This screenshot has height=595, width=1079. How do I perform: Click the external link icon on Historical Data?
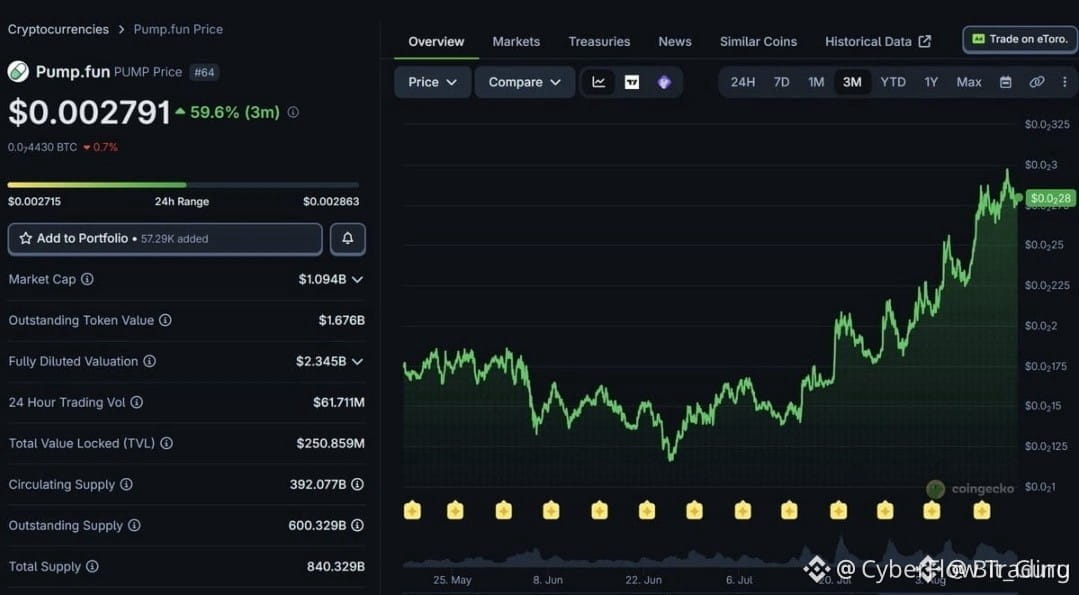tap(925, 42)
